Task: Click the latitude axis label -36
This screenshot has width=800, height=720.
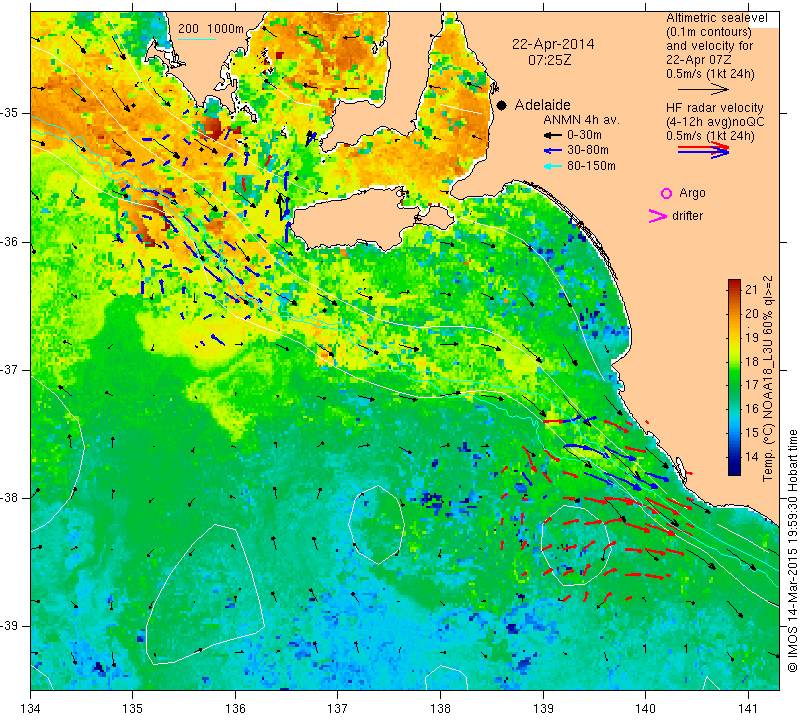Action: [x=10, y=241]
